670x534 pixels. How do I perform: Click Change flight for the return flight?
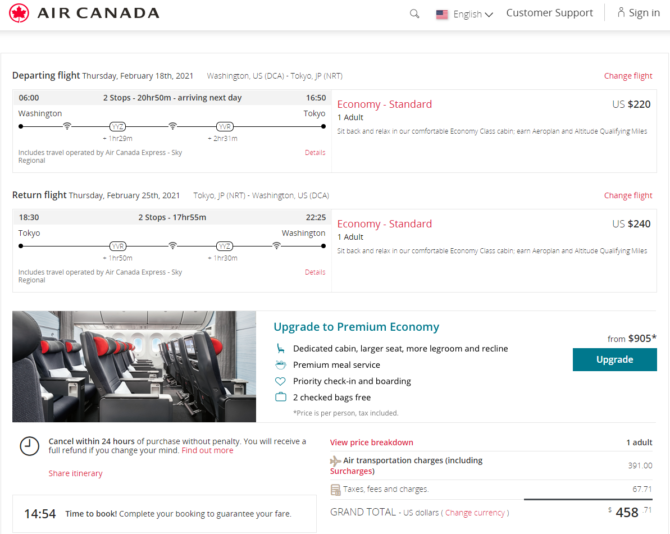(x=628, y=195)
